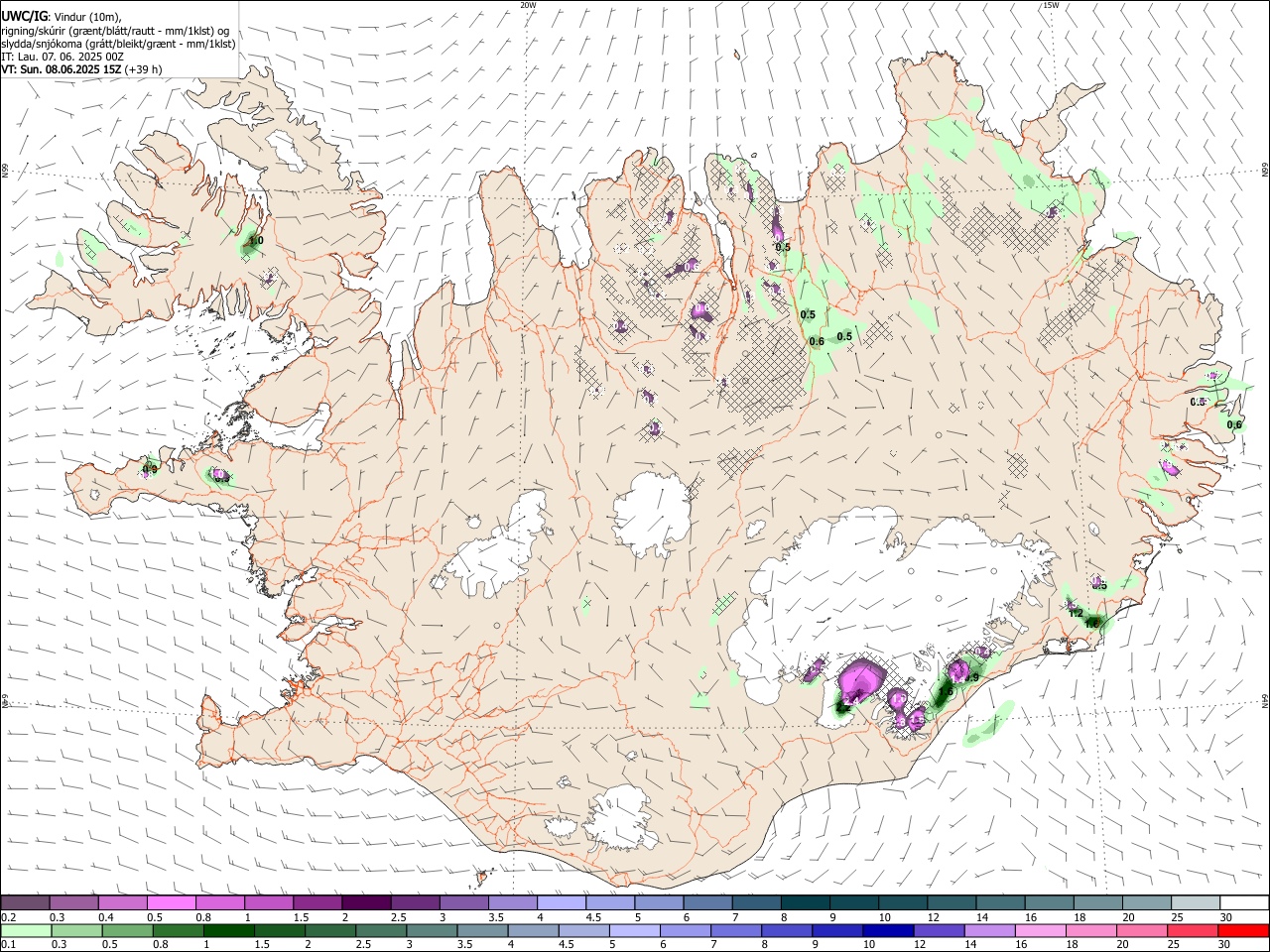Click the 0.9 value on the southeast coast

tap(972, 678)
